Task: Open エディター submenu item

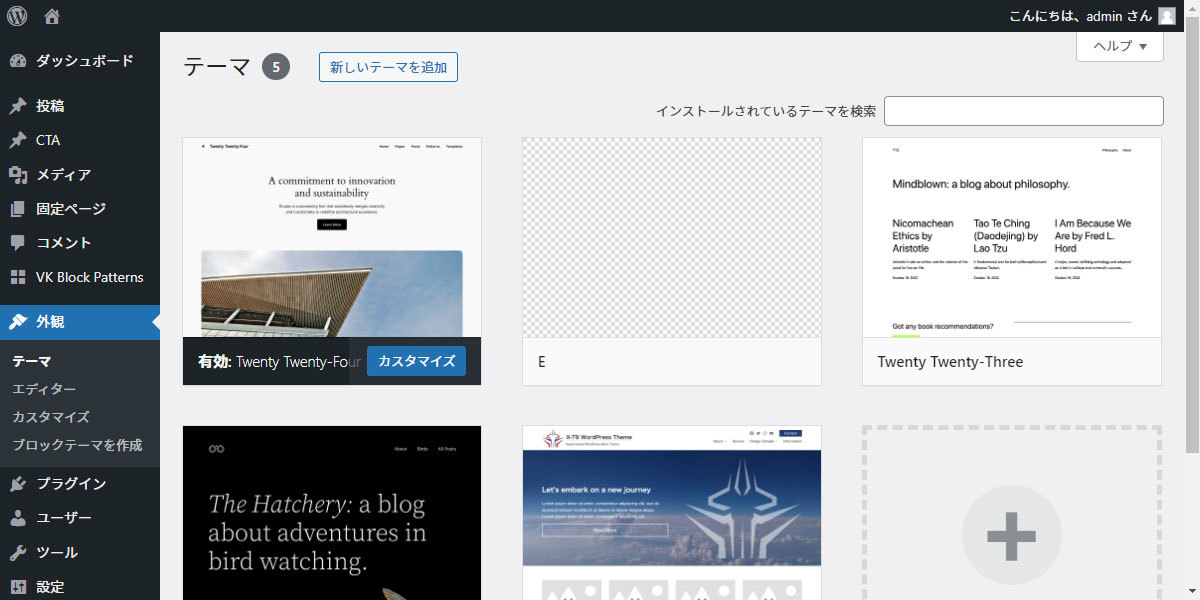Action: (x=44, y=389)
